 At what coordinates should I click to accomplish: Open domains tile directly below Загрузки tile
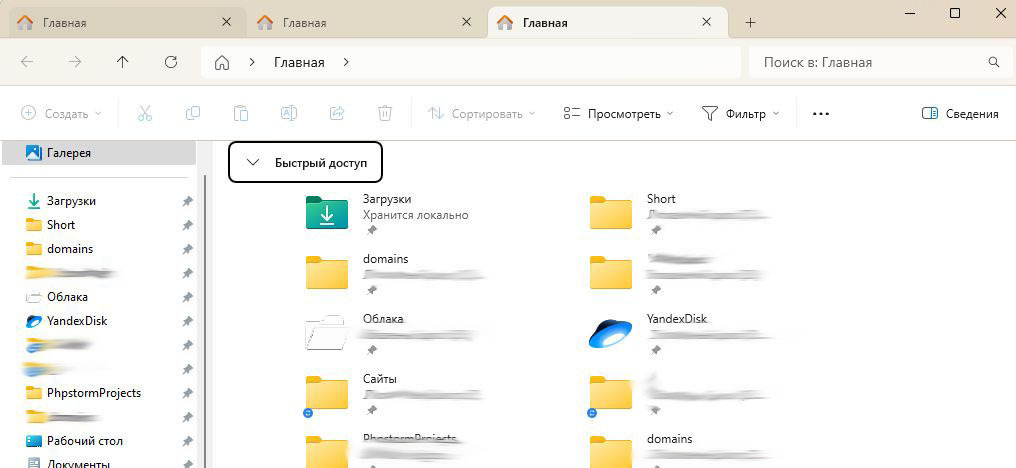click(395, 273)
